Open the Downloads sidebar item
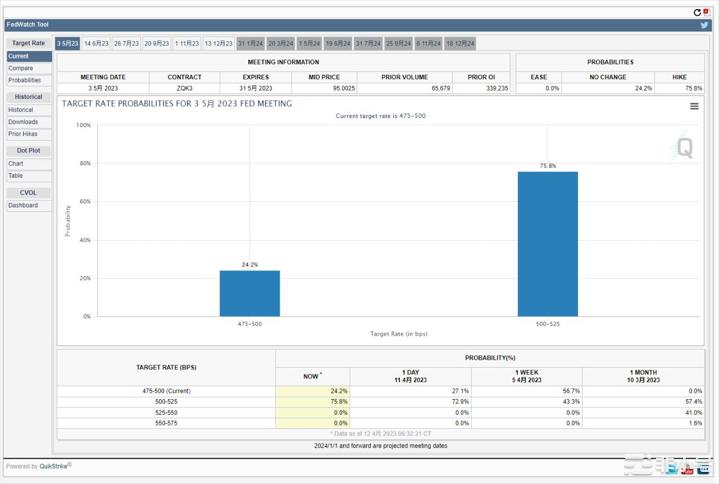The image size is (719, 484). 23,122
